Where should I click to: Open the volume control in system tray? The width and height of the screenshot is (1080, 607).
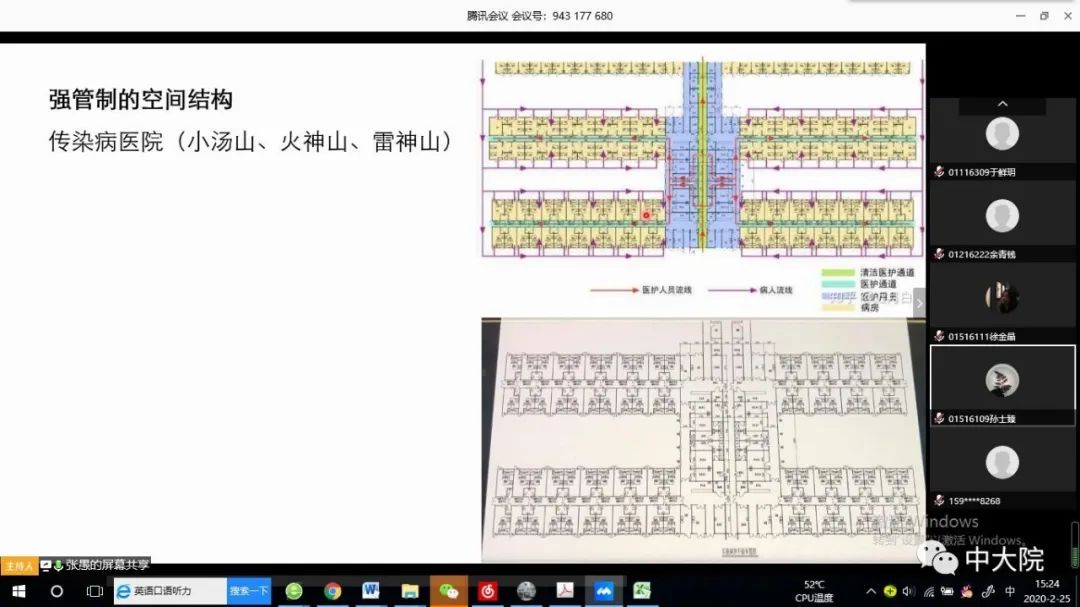(909, 591)
